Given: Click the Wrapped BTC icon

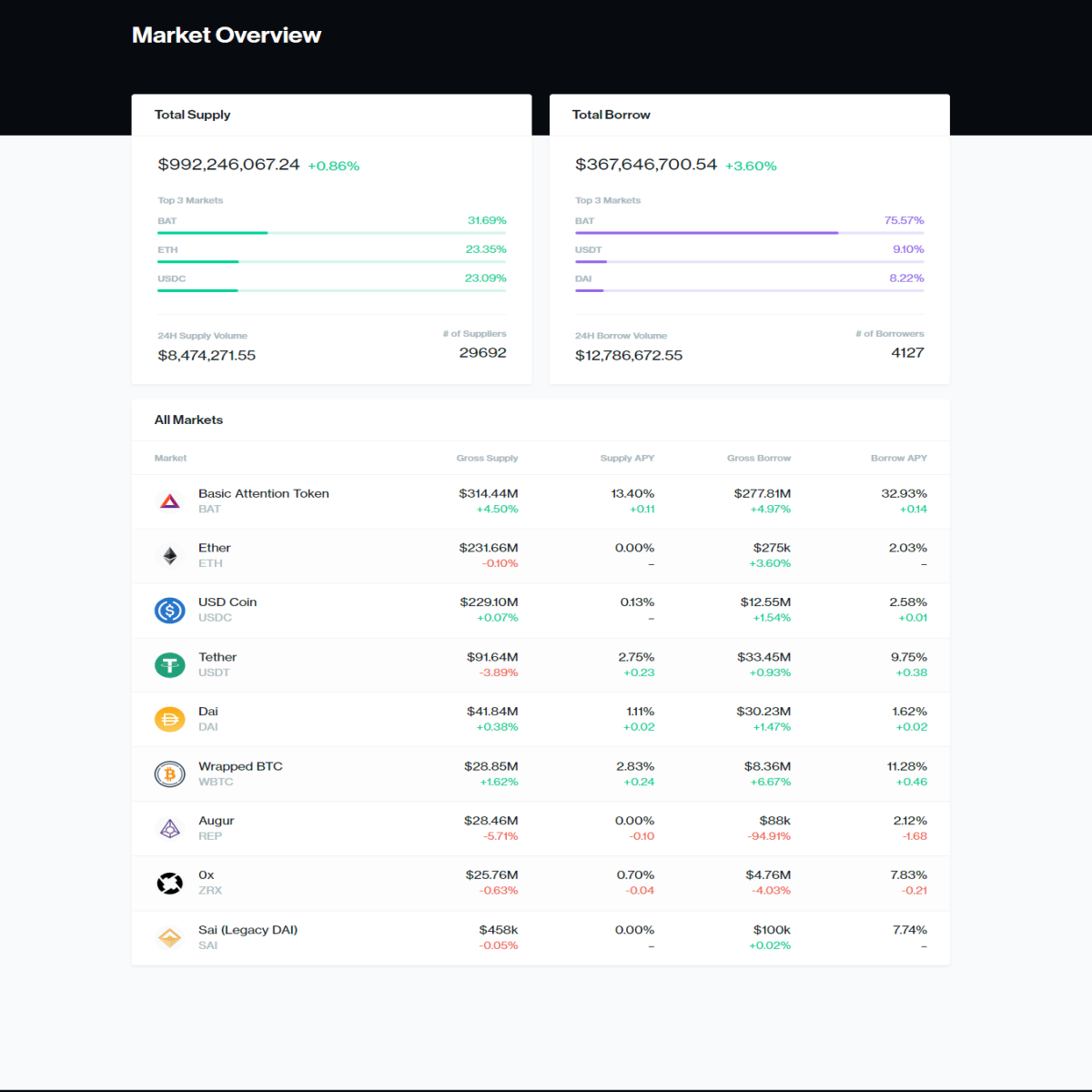Looking at the screenshot, I should tap(170, 774).
